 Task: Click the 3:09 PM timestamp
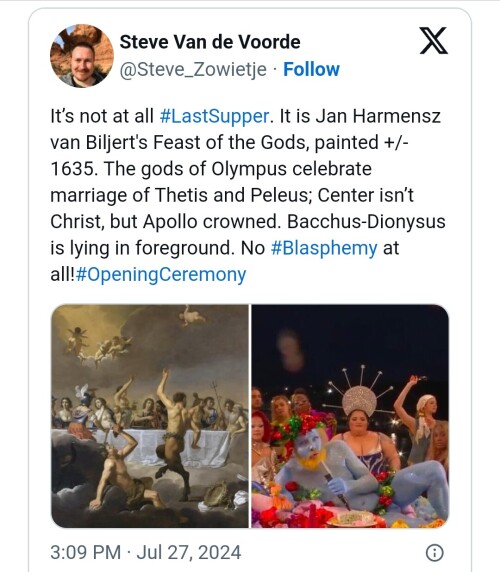[x=85, y=552]
